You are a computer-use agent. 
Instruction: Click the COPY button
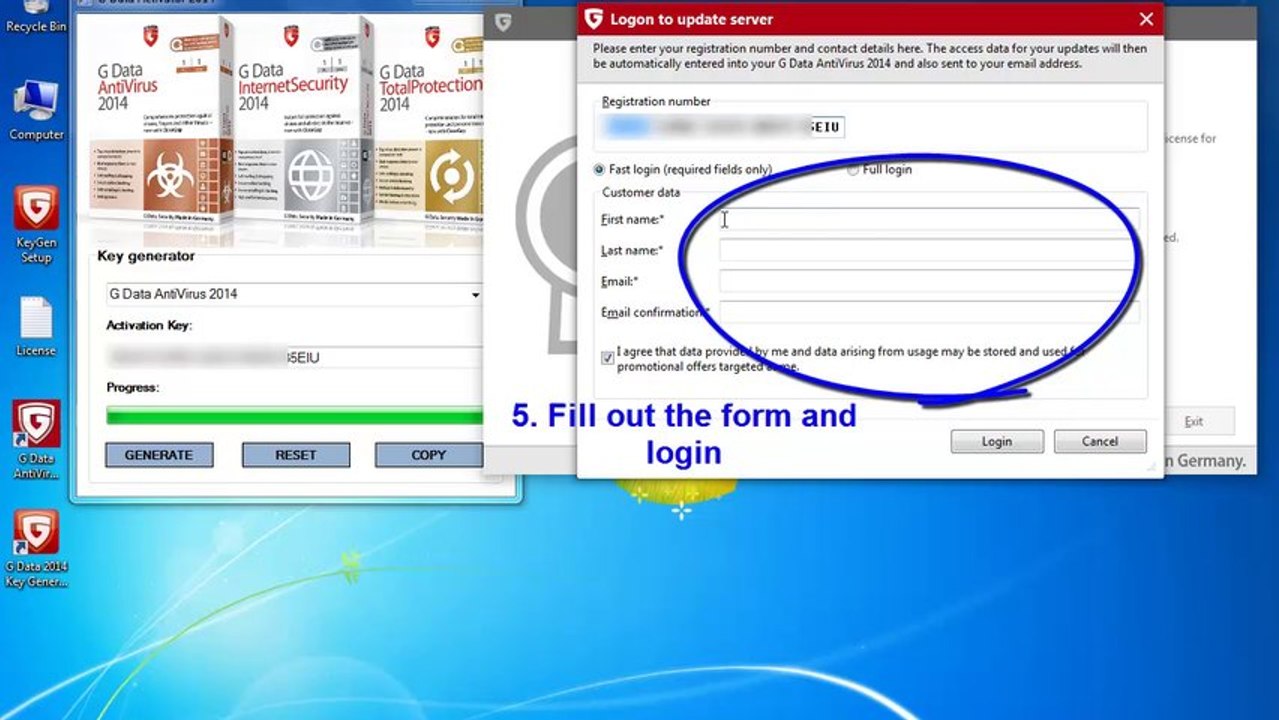click(x=429, y=455)
